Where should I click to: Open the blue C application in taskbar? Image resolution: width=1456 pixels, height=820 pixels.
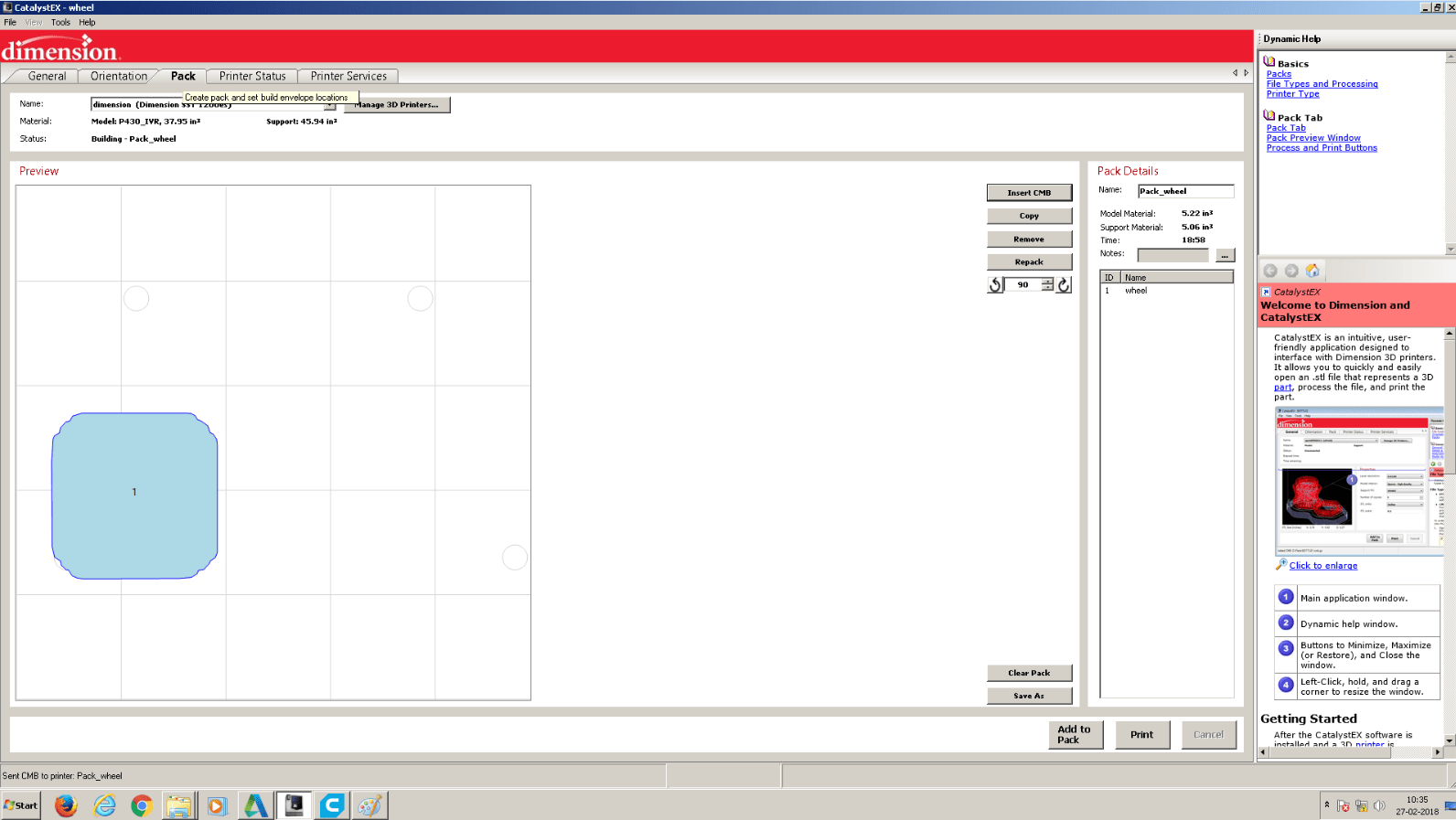tap(332, 805)
